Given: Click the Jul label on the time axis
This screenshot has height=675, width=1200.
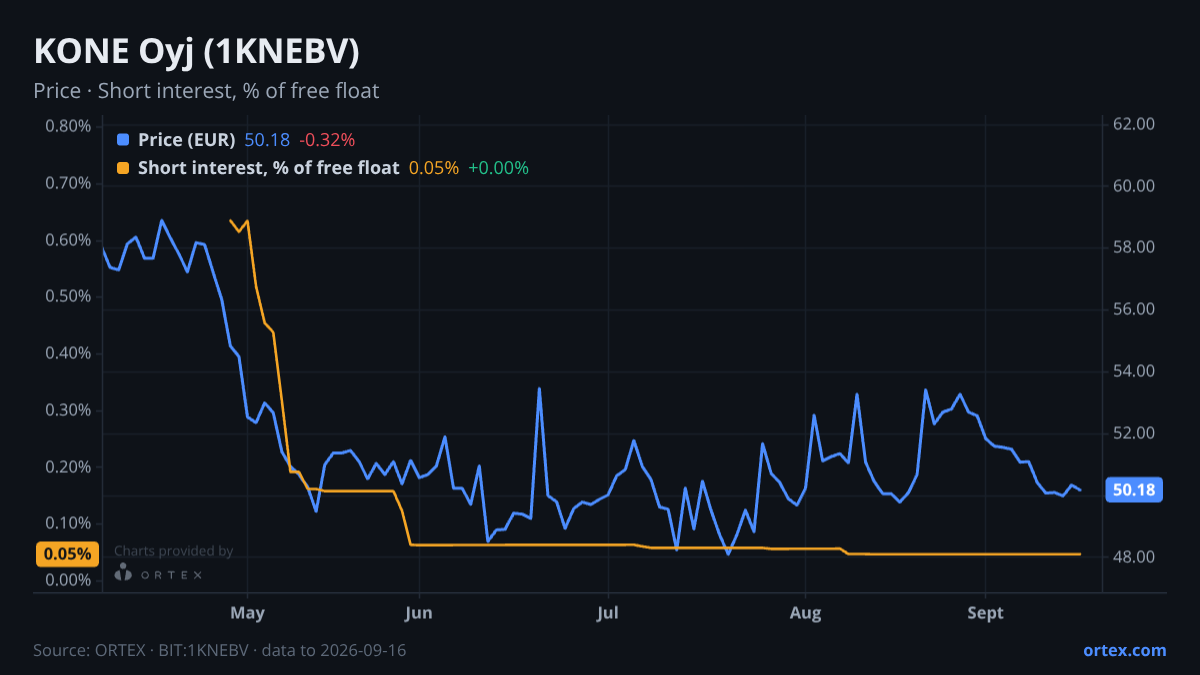Looking at the screenshot, I should [607, 613].
